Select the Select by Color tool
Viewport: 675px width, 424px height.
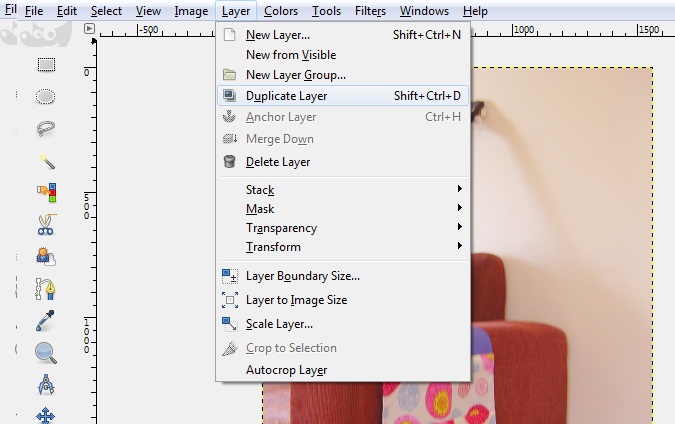(x=46, y=192)
